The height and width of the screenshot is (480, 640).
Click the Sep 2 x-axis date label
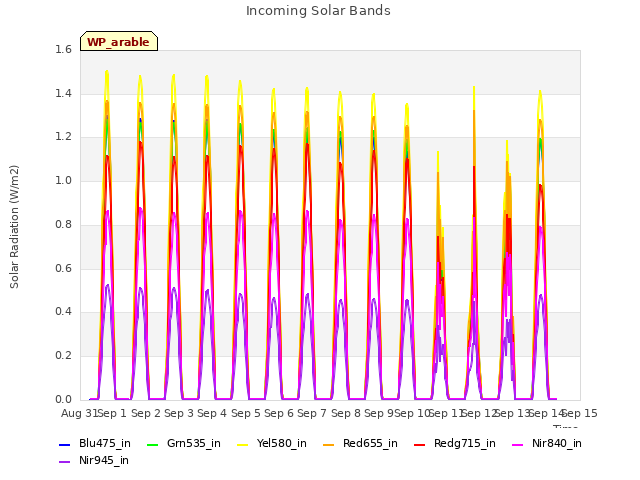[146, 413]
